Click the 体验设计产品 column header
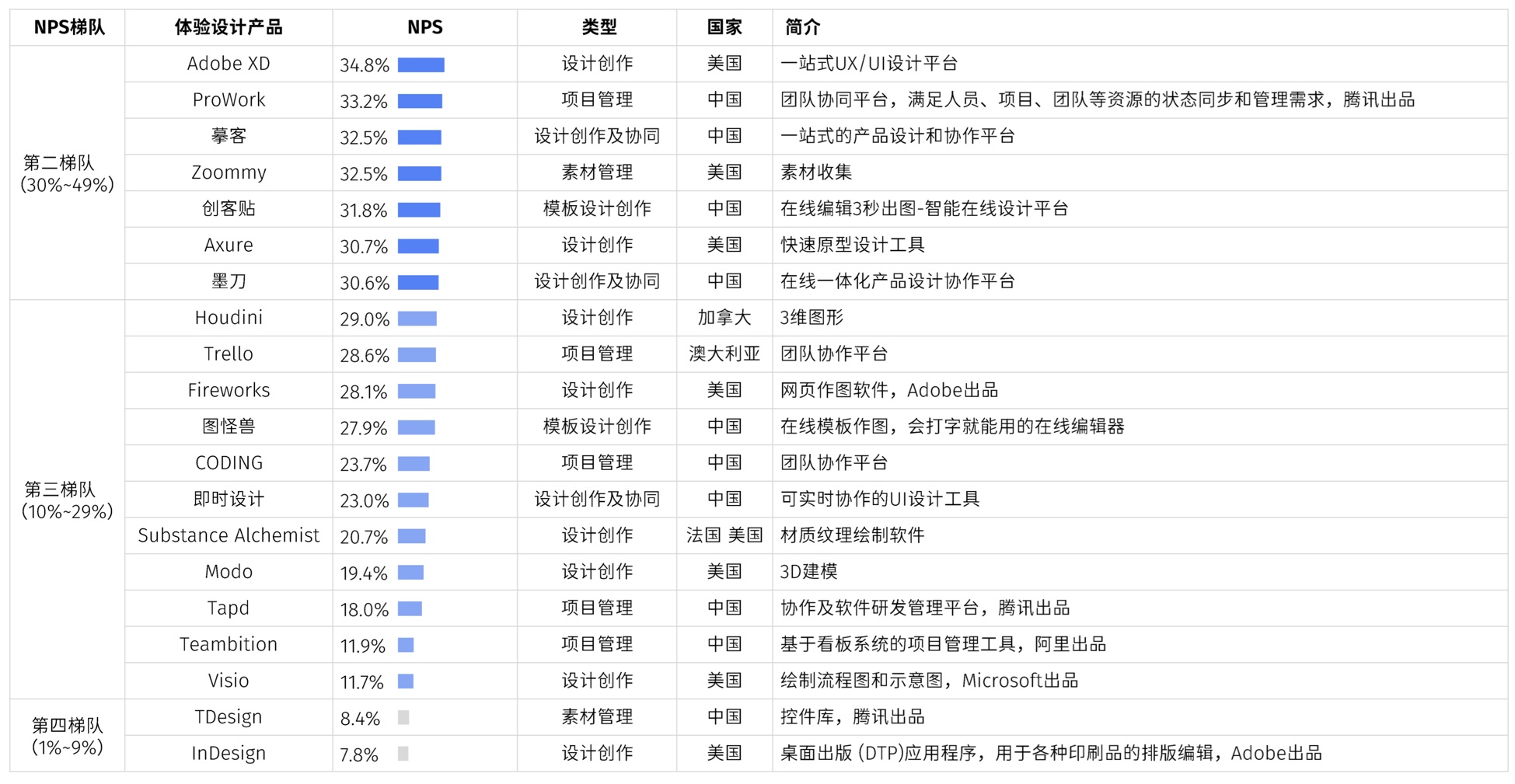Viewport: 1515px width, 784px height. point(228,27)
